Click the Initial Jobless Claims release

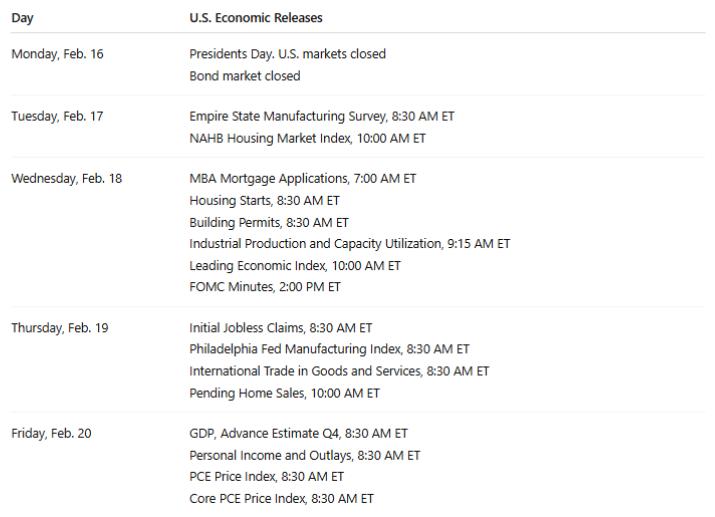tap(282, 328)
